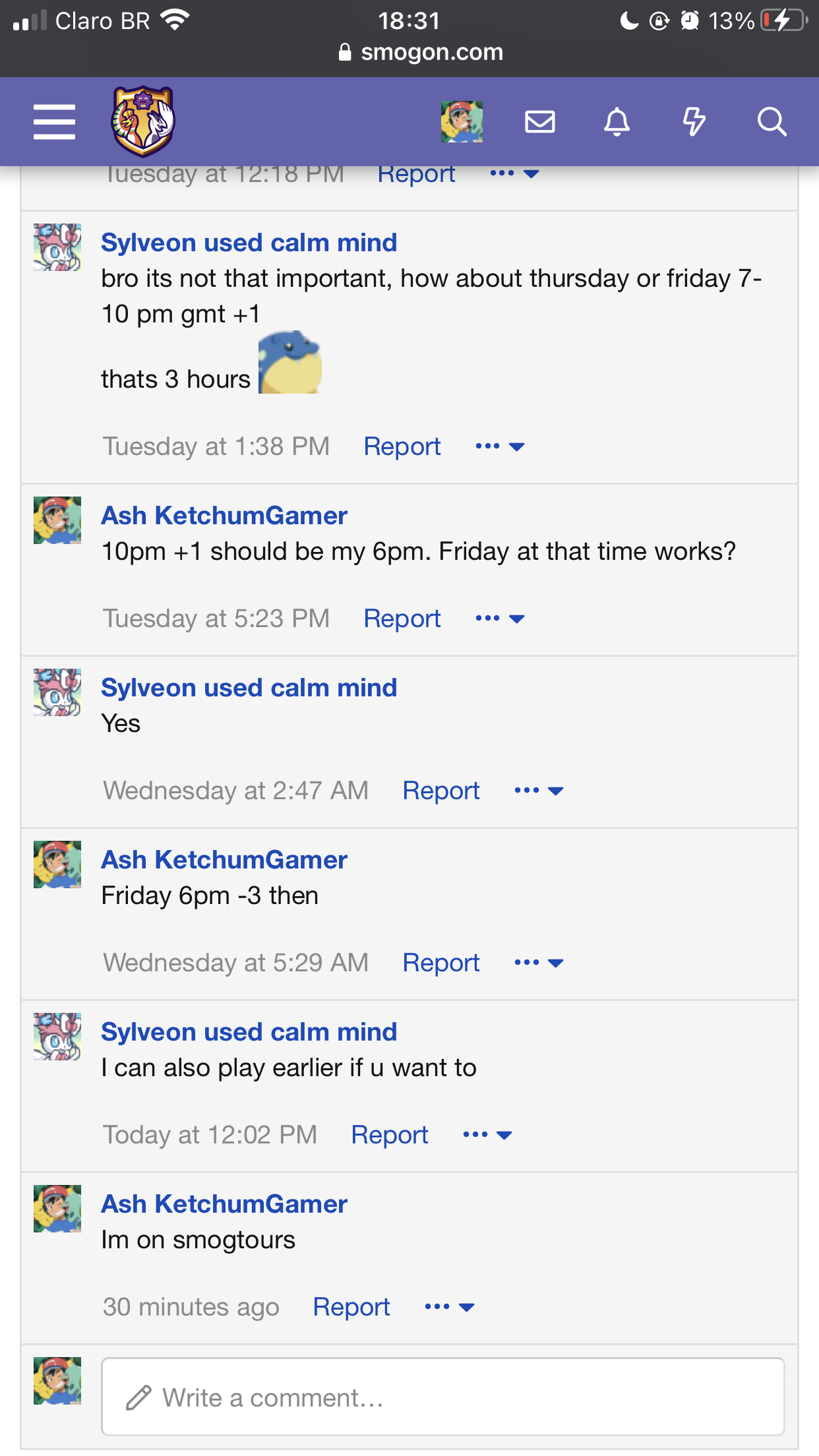This screenshot has width=819, height=1456.
Task: Open the What's New lightning icon
Action: [x=694, y=122]
